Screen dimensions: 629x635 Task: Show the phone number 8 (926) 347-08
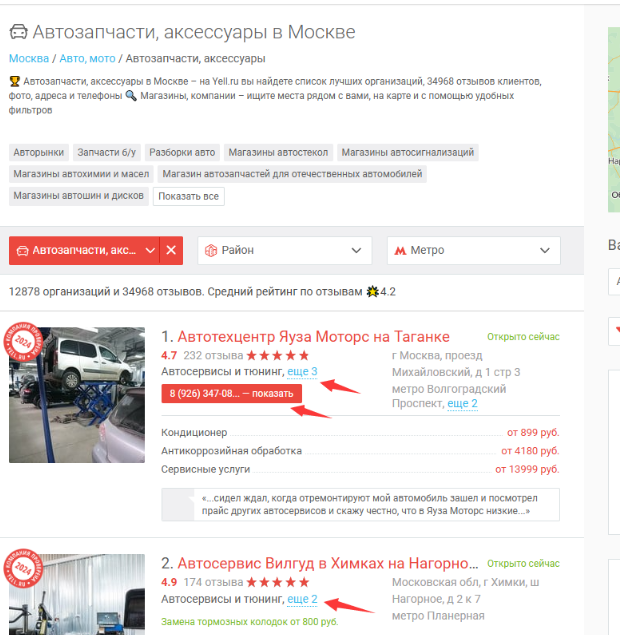pyautogui.click(x=231, y=394)
